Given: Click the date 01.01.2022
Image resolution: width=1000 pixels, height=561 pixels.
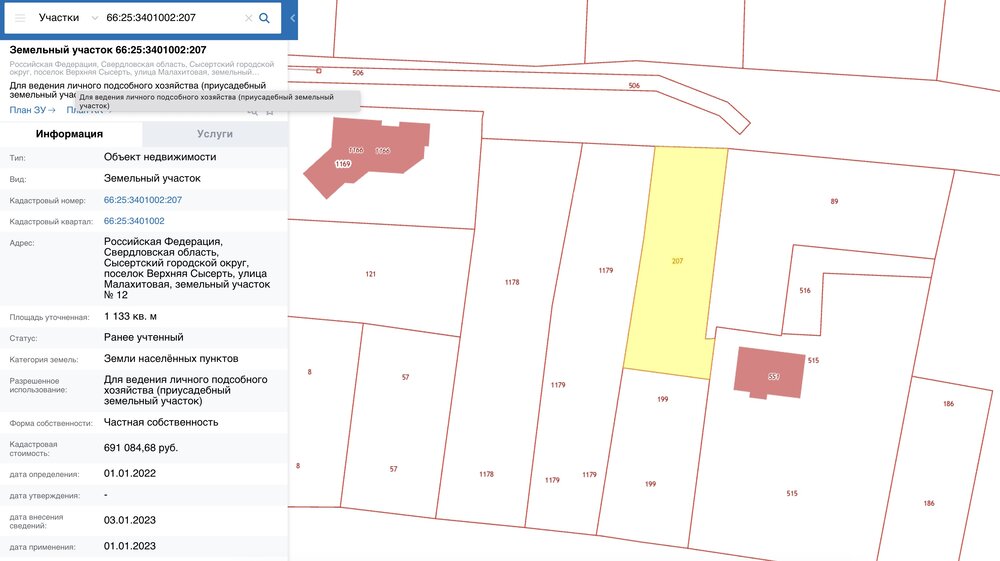Looking at the screenshot, I should pyautogui.click(x=129, y=473).
